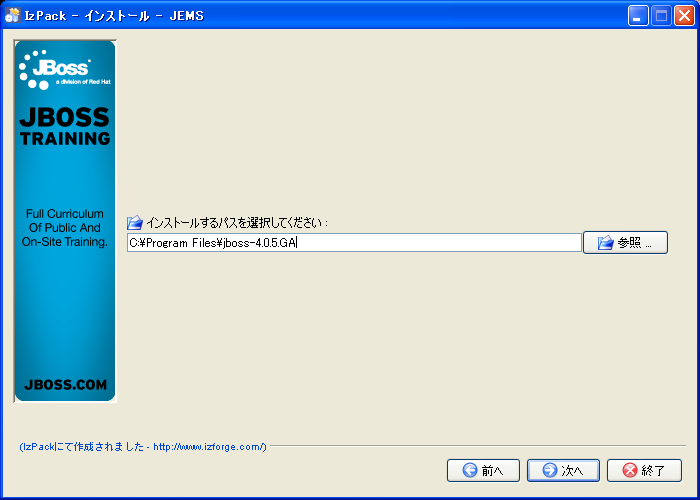Minimize the IzPack installer window

(638, 15)
